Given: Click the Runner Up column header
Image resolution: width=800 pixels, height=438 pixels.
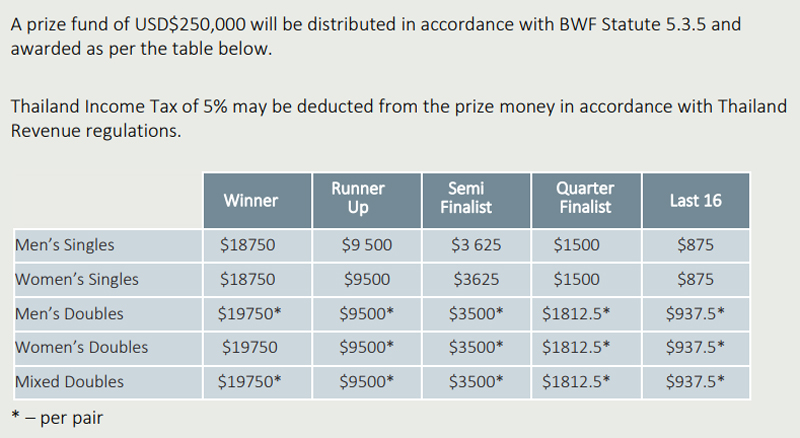Looking at the screenshot, I should (357, 199).
